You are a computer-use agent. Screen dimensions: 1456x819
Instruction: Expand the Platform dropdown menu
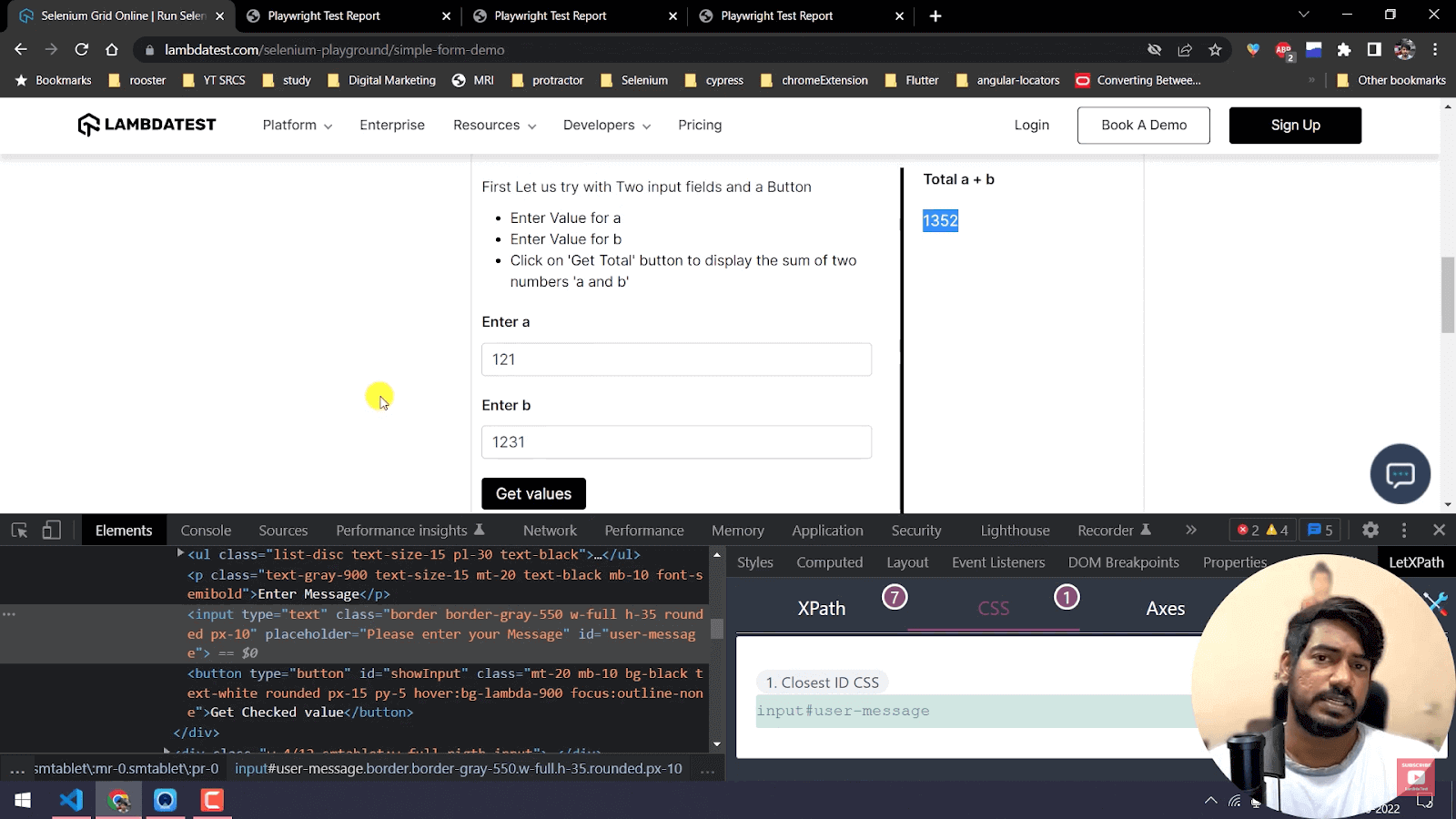297,125
